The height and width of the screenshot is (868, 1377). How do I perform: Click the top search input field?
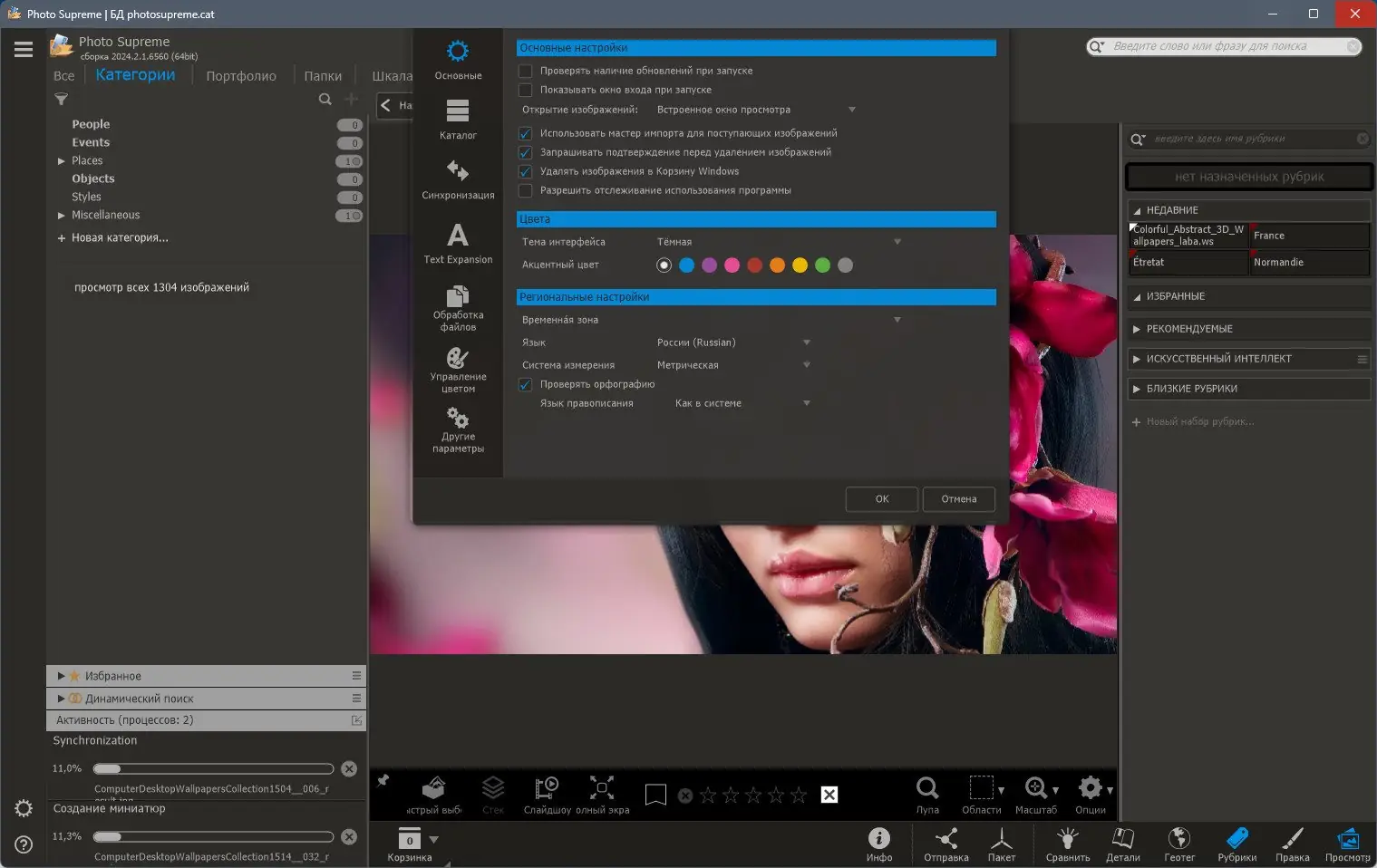(x=1225, y=46)
